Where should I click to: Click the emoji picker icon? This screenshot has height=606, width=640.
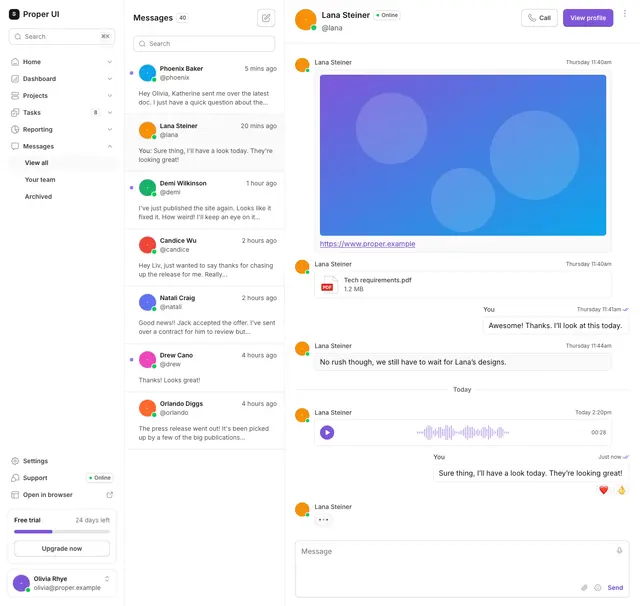point(598,588)
